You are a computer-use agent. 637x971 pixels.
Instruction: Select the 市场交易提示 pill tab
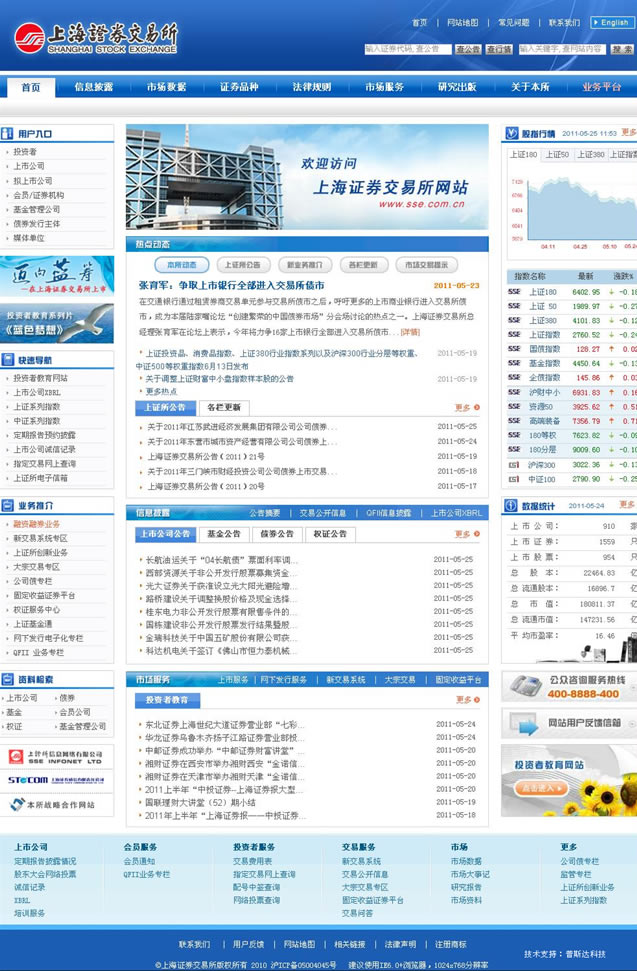(x=427, y=264)
